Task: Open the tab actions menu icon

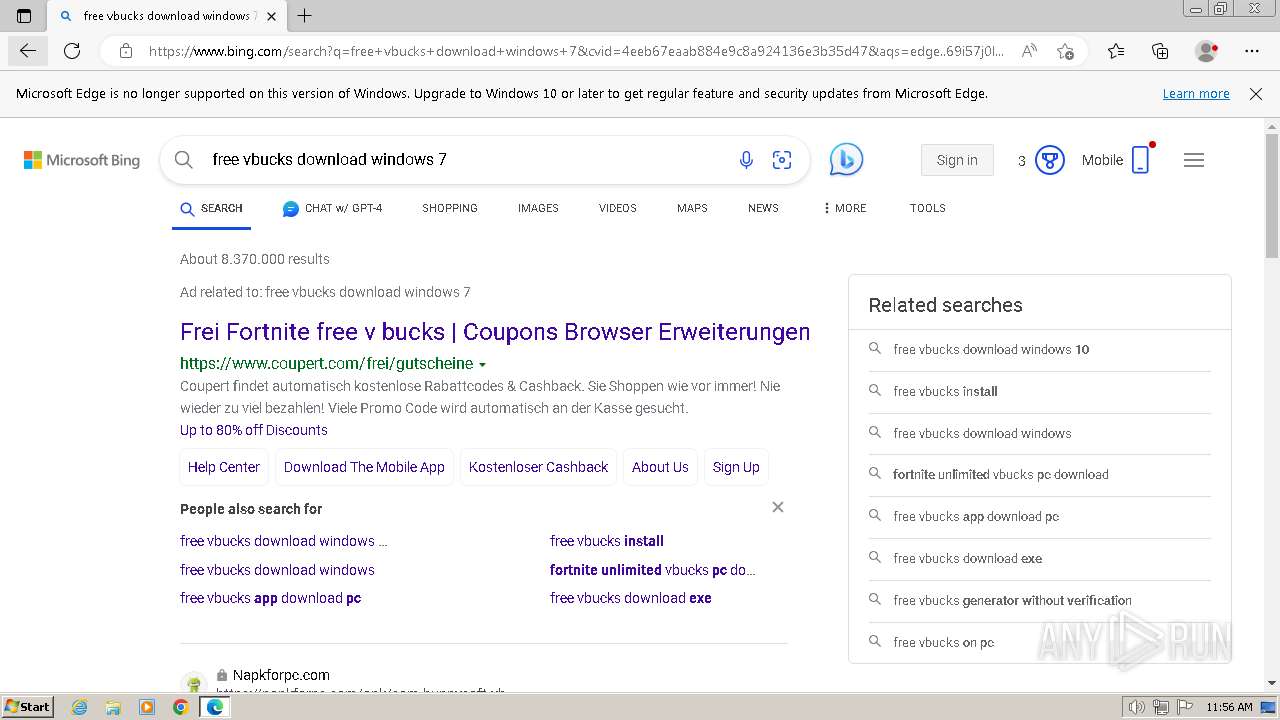Action: (24, 16)
